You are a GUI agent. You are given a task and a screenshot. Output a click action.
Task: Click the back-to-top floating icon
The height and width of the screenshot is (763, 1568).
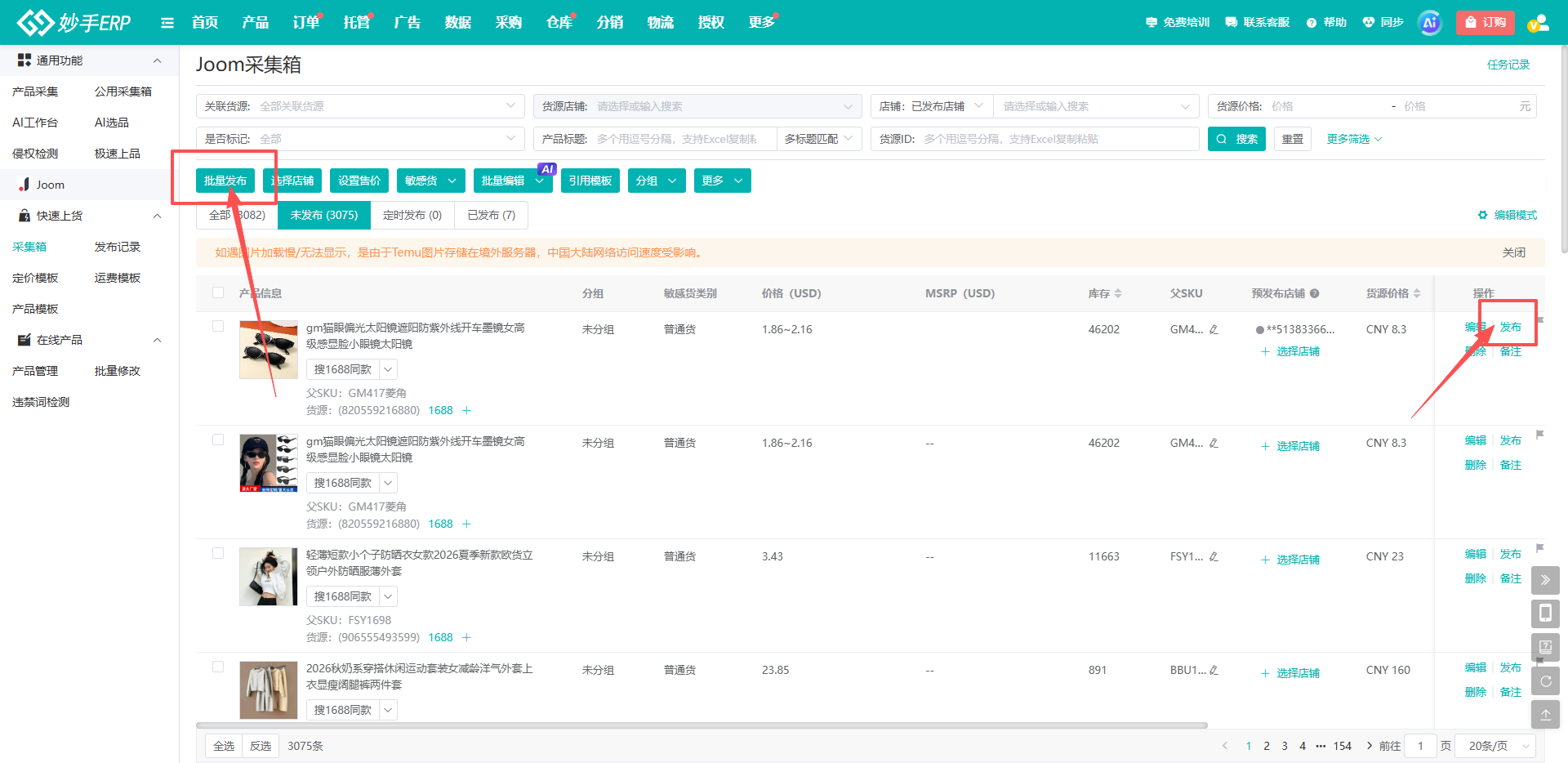point(1545,714)
